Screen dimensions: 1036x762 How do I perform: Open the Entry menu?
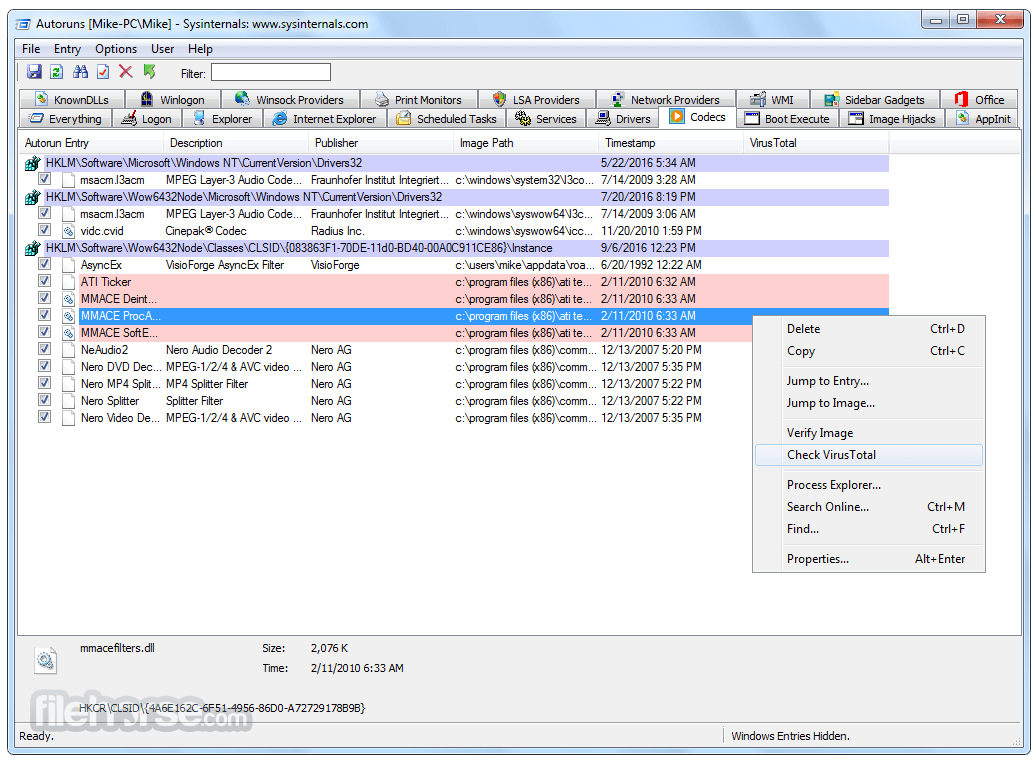tap(67, 49)
